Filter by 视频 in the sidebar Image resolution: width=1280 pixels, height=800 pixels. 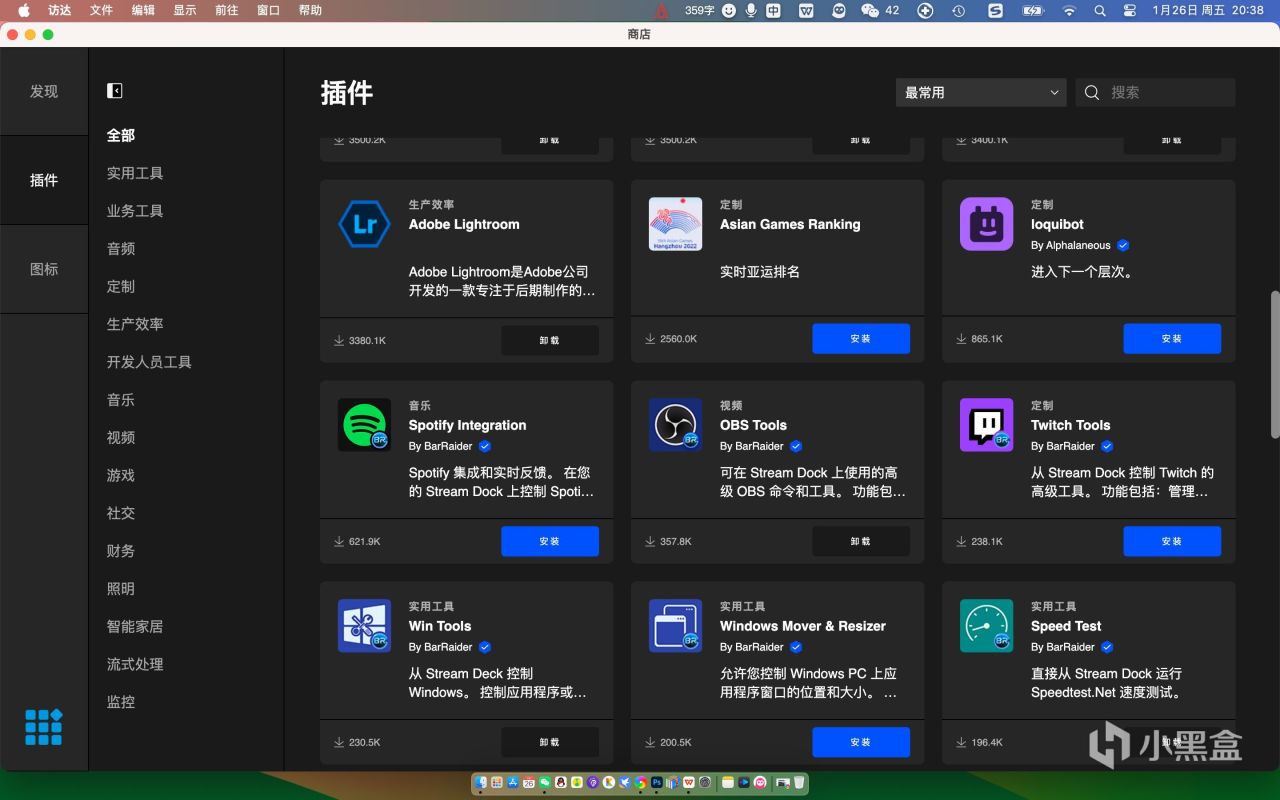[121, 438]
